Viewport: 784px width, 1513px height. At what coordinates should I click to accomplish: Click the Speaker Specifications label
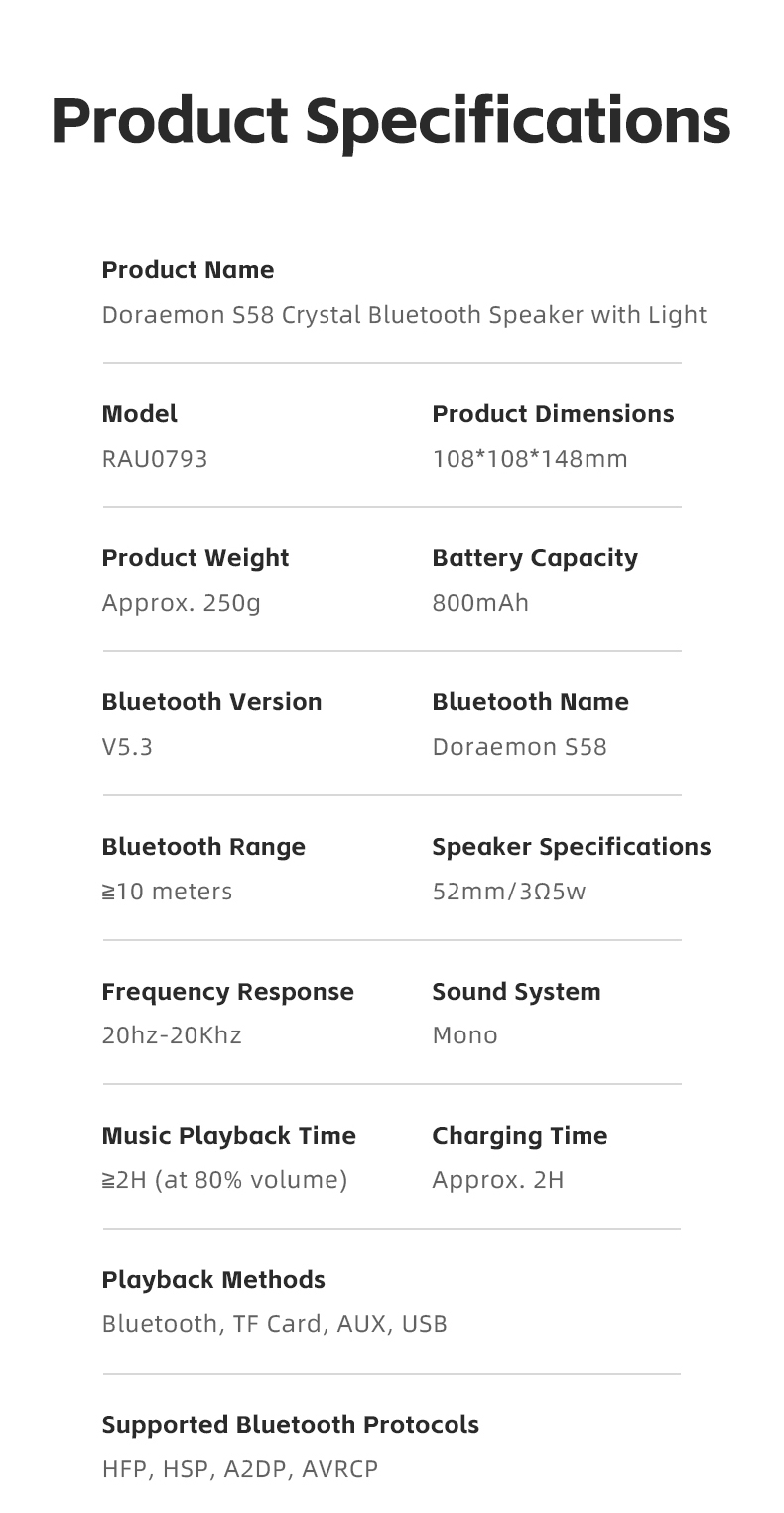tap(572, 847)
